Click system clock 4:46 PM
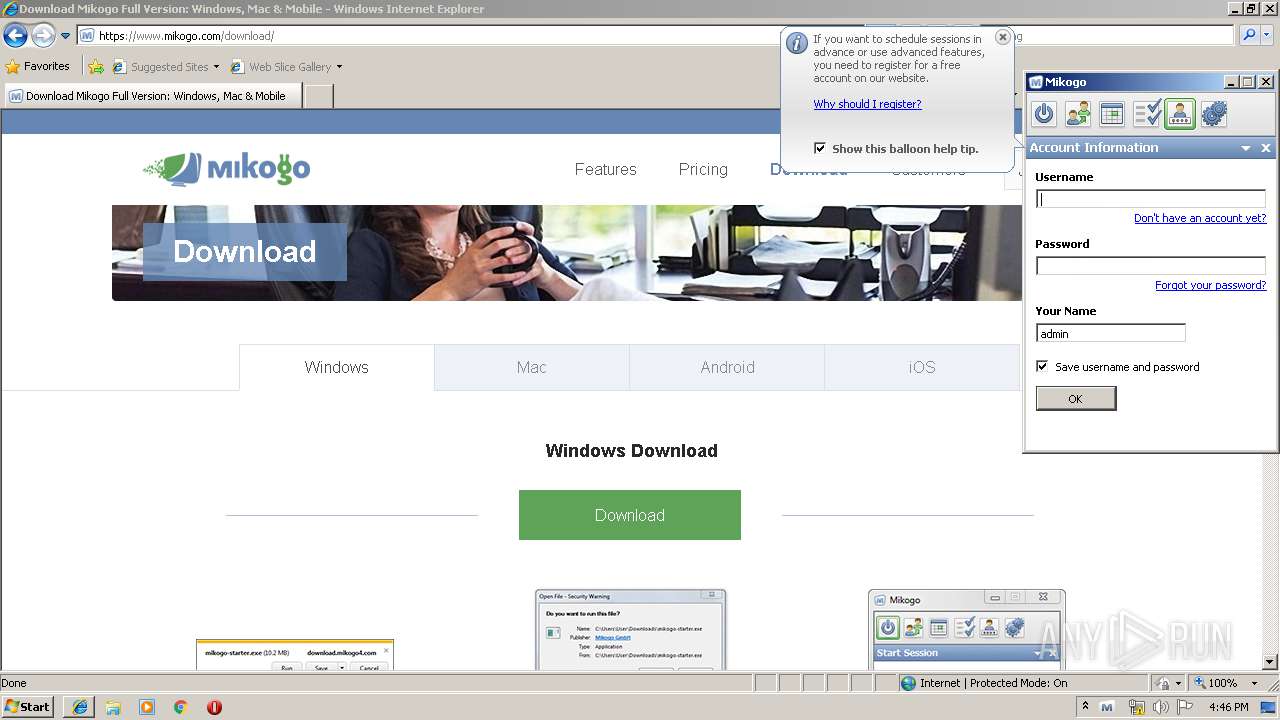The height and width of the screenshot is (720, 1280). click(1229, 707)
